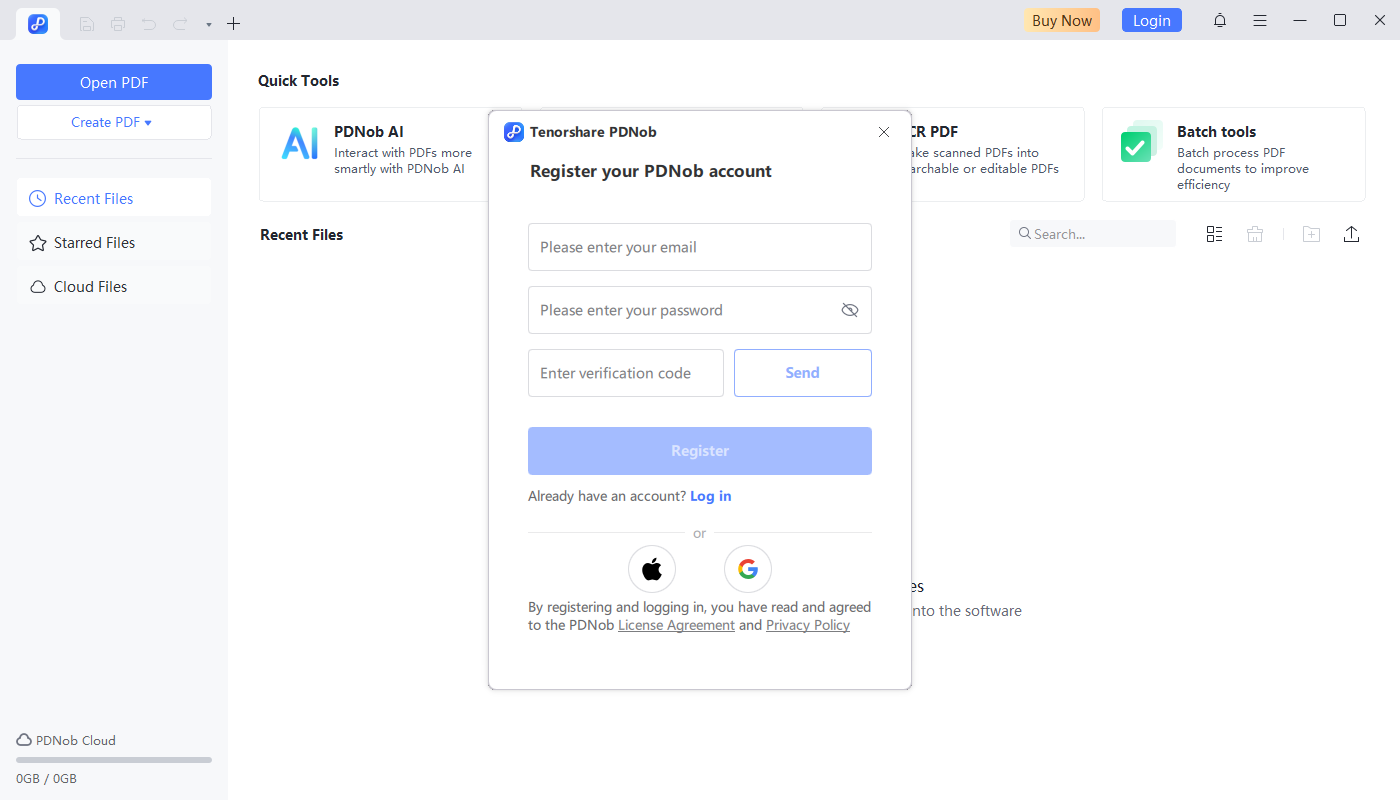Select the list view icon

(1214, 233)
